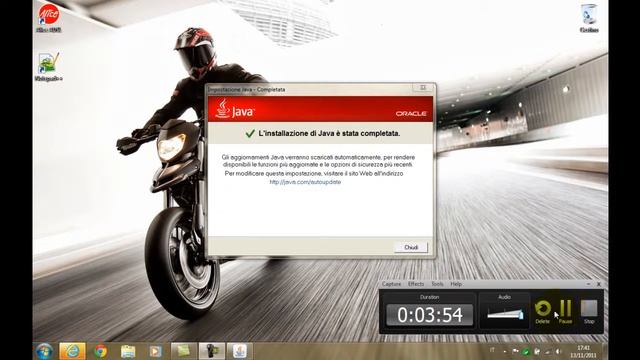Click the Java dialog title bar text
Screen dimensions: 640x360
pos(247,89)
